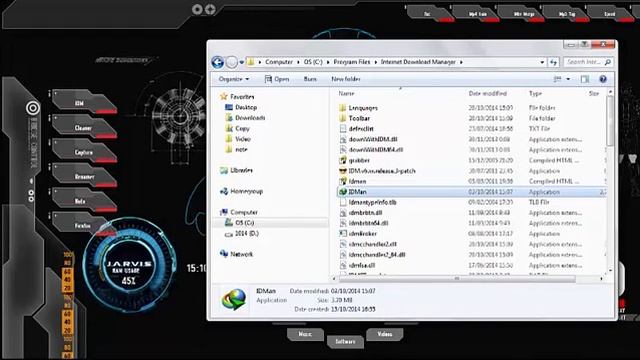Select the idmcchandler2.dll file row
This screenshot has width=640, height=360.
click(x=471, y=244)
